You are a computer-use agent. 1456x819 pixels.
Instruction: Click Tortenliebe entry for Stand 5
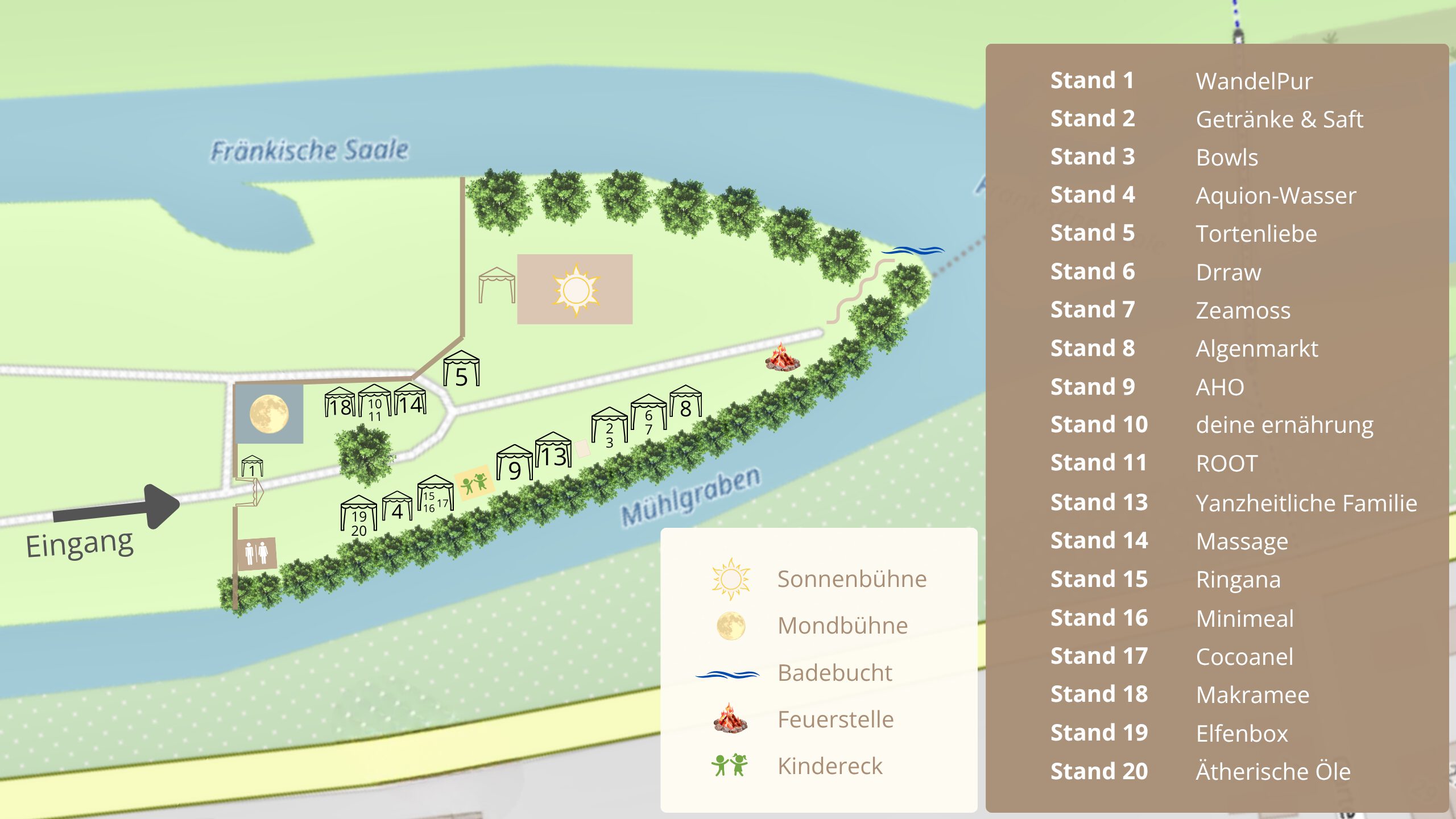click(1256, 234)
